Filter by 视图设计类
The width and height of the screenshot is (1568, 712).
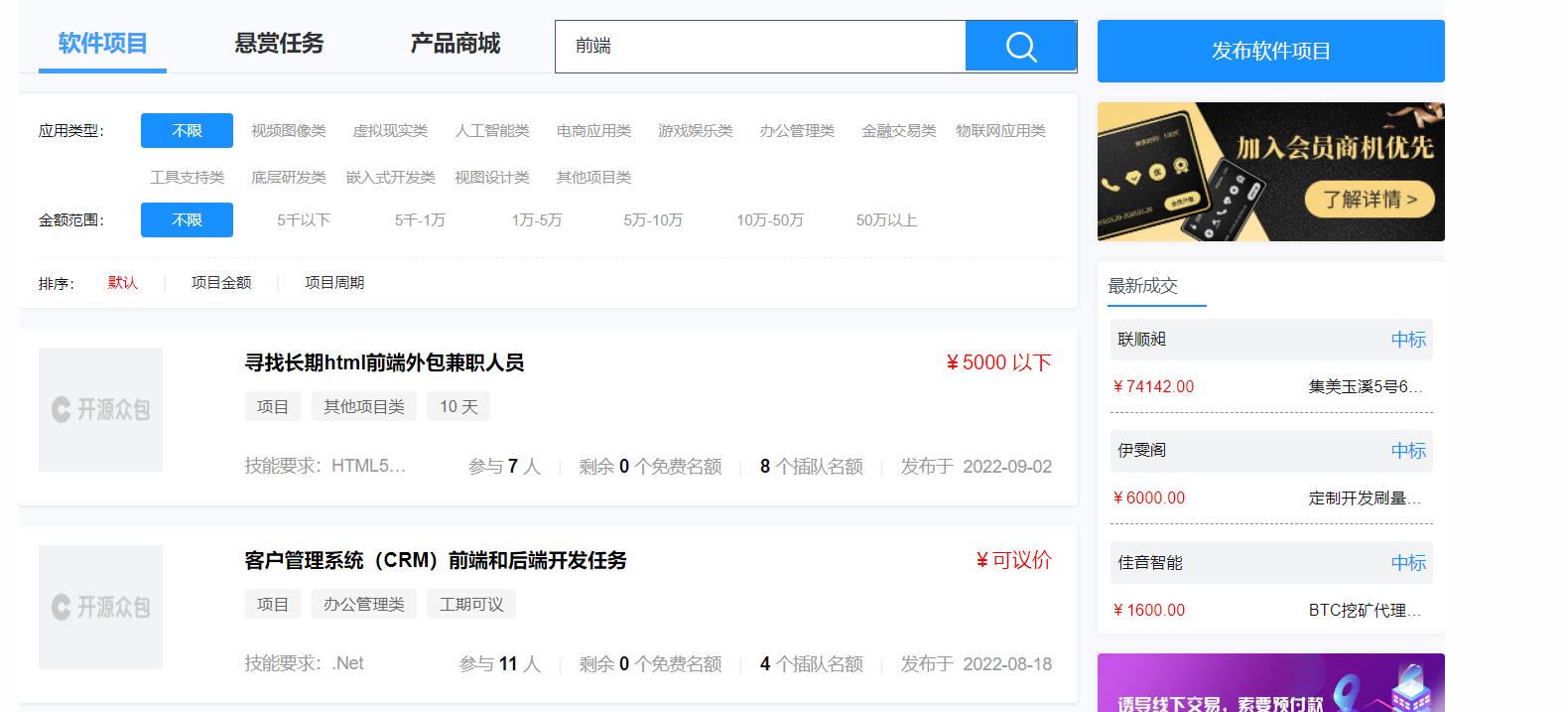(x=492, y=178)
